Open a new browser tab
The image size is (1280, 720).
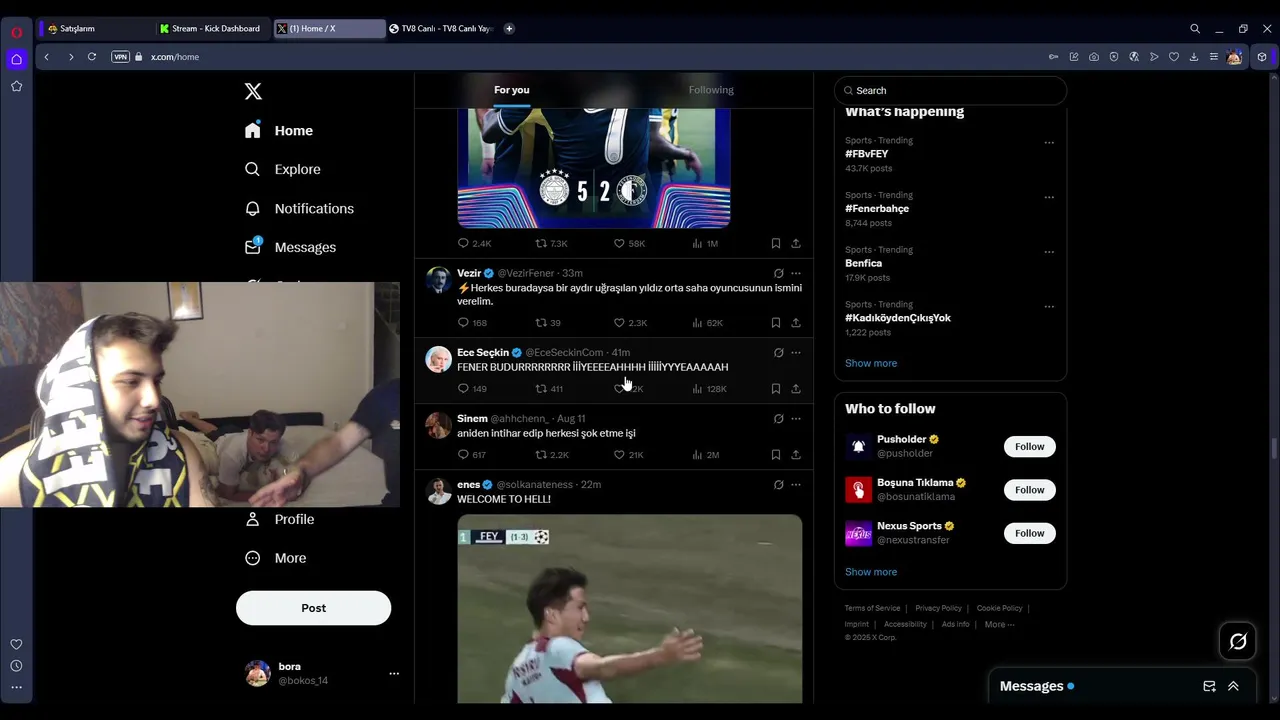point(509,29)
